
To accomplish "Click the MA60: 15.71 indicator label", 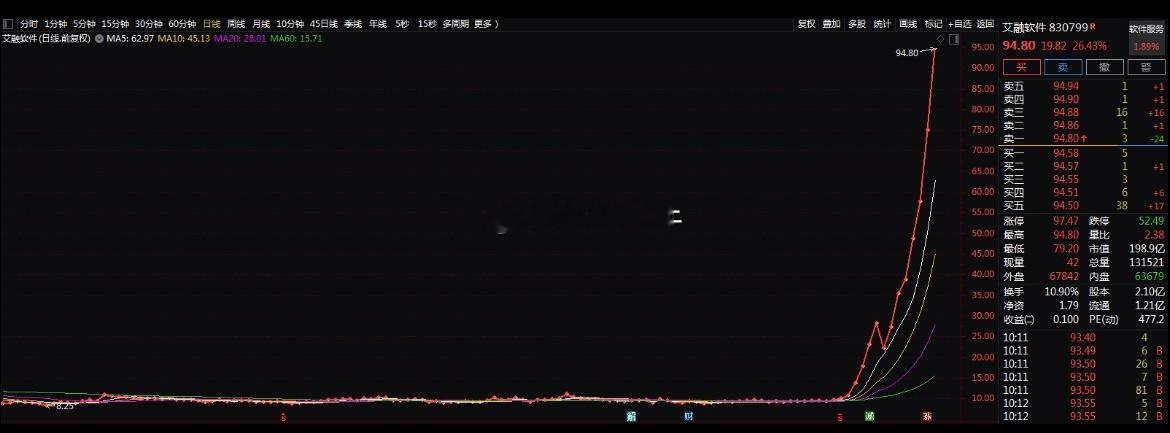I will tap(296, 38).
